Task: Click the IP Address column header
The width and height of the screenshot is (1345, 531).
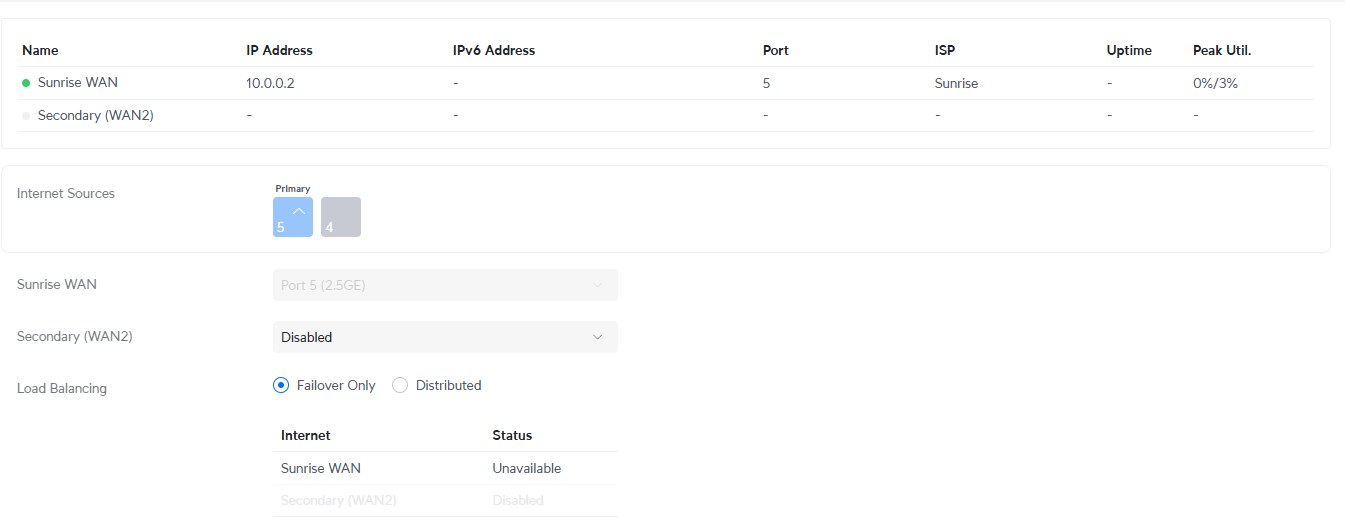Action: pos(279,50)
